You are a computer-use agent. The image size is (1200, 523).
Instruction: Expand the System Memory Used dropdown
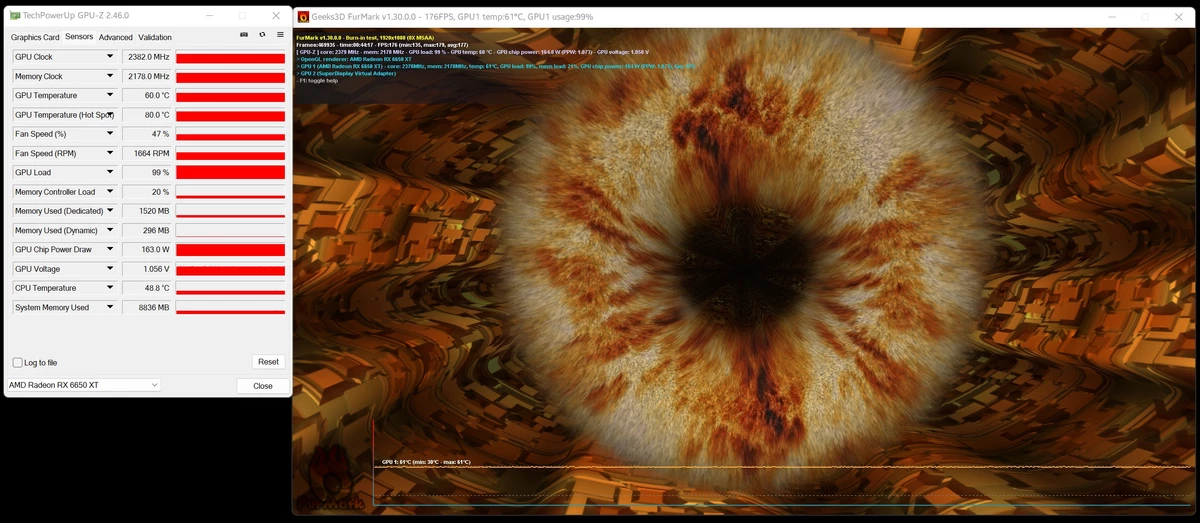point(110,307)
